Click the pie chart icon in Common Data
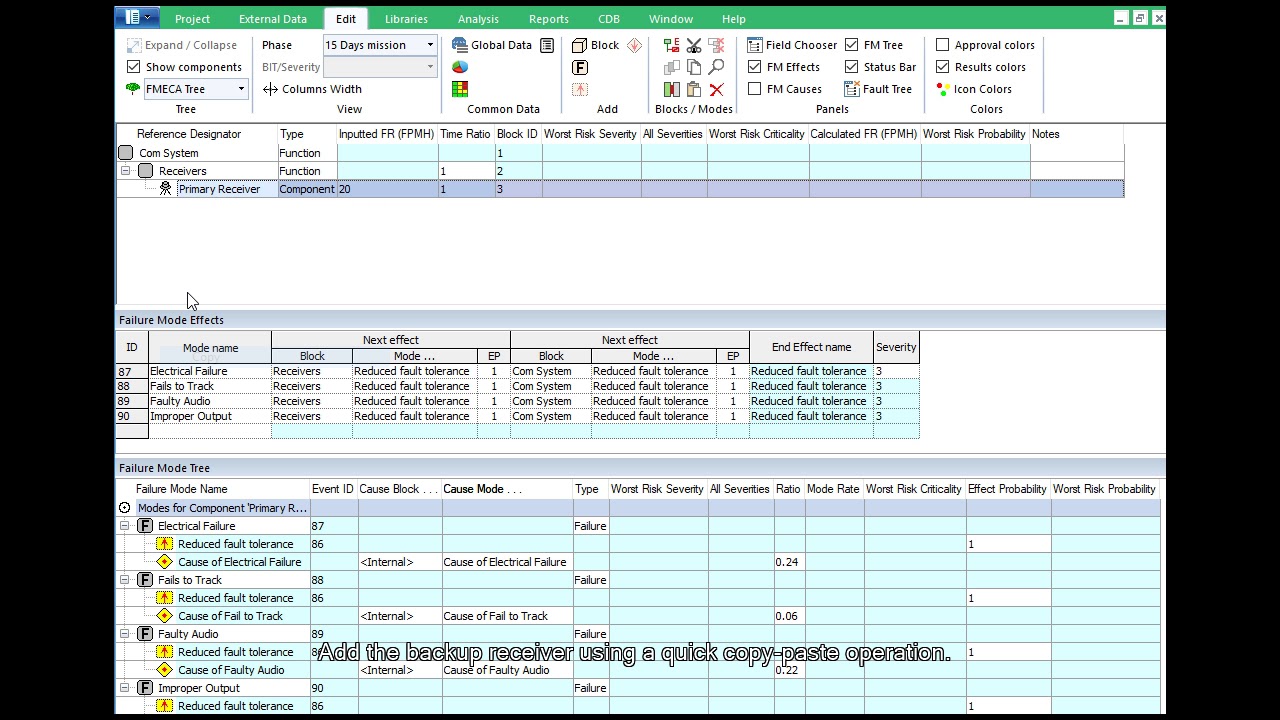Viewport: 1280px width, 720px height. [x=460, y=67]
